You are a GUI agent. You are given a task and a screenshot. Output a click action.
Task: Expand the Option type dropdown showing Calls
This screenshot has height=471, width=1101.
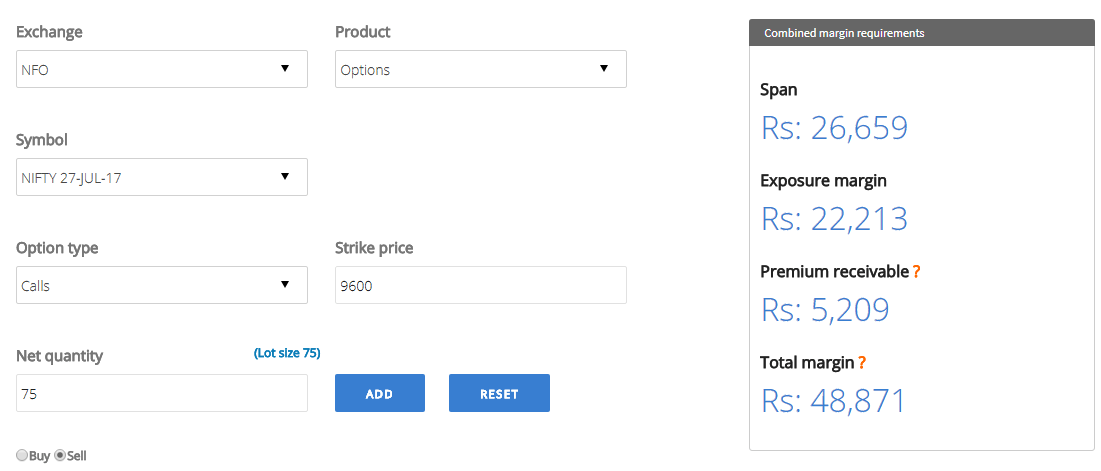[x=161, y=285]
